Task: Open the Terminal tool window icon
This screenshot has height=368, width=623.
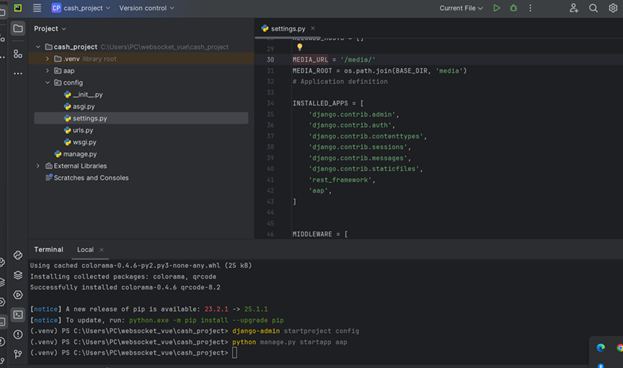Action: 18,315
